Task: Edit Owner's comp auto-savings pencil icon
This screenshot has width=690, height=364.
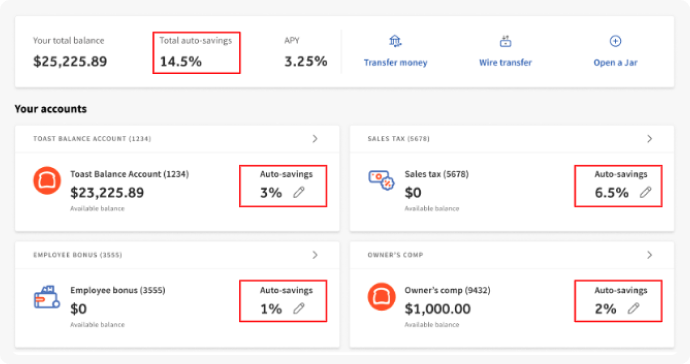Action: coord(633,309)
